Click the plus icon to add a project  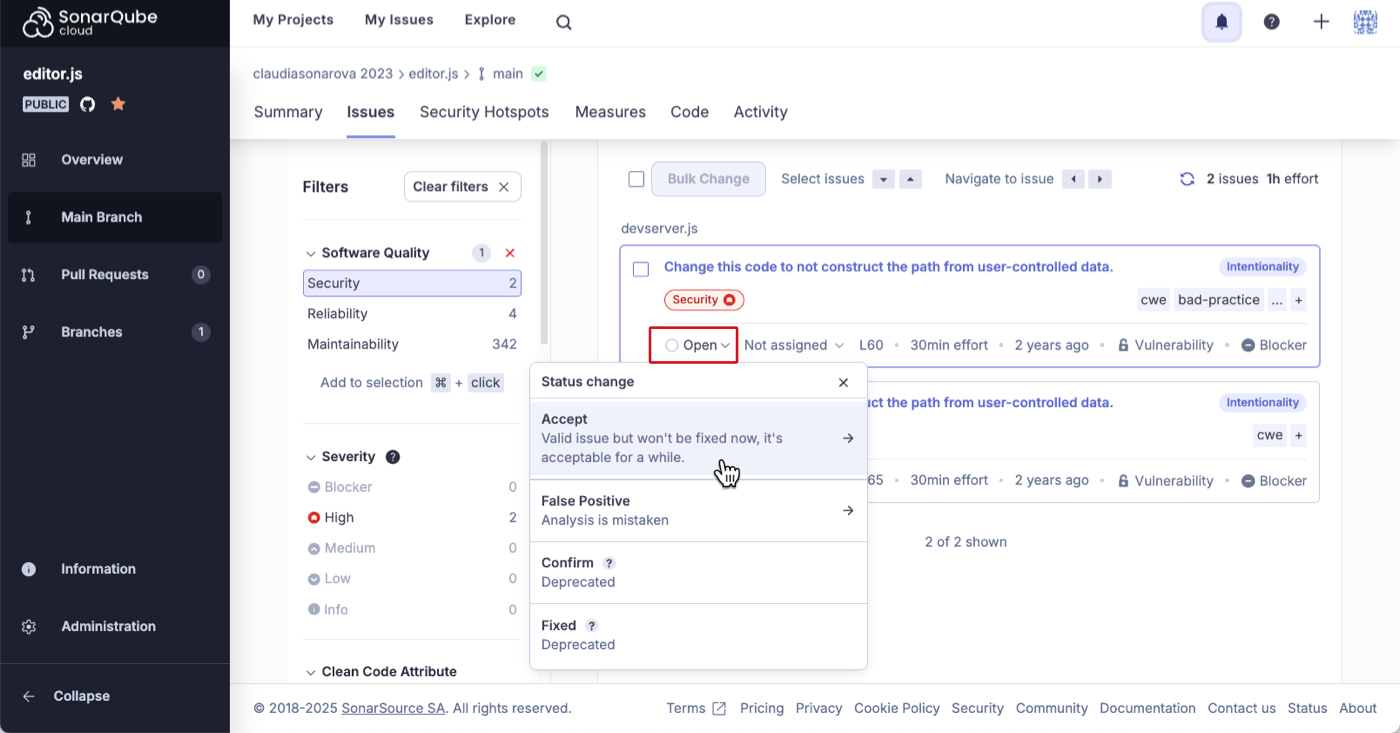tap(1321, 21)
